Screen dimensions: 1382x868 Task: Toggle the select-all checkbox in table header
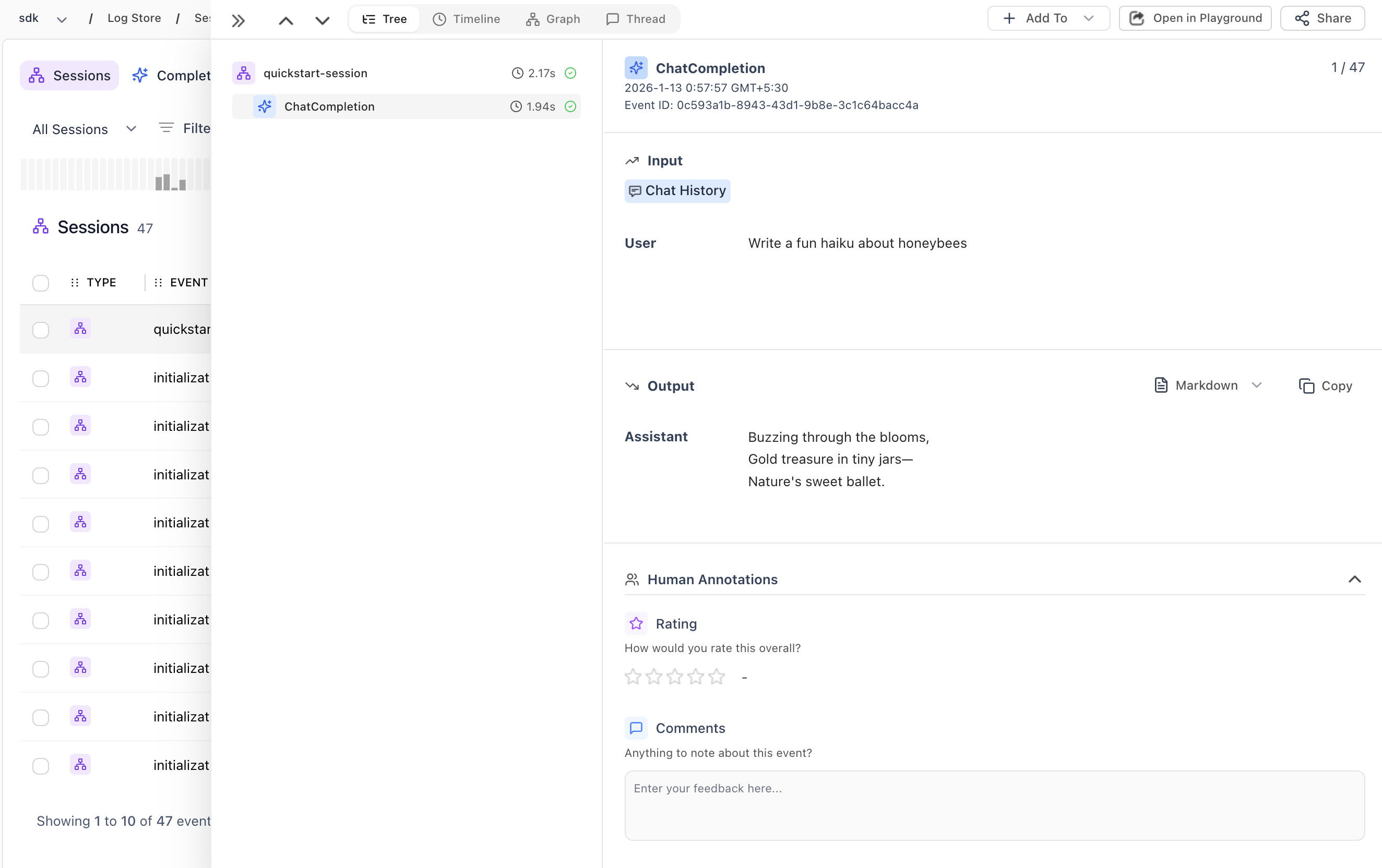coord(40,283)
